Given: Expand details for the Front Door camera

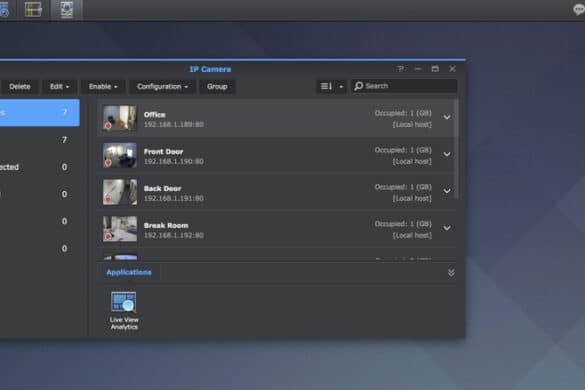Looking at the screenshot, I should 447,154.
